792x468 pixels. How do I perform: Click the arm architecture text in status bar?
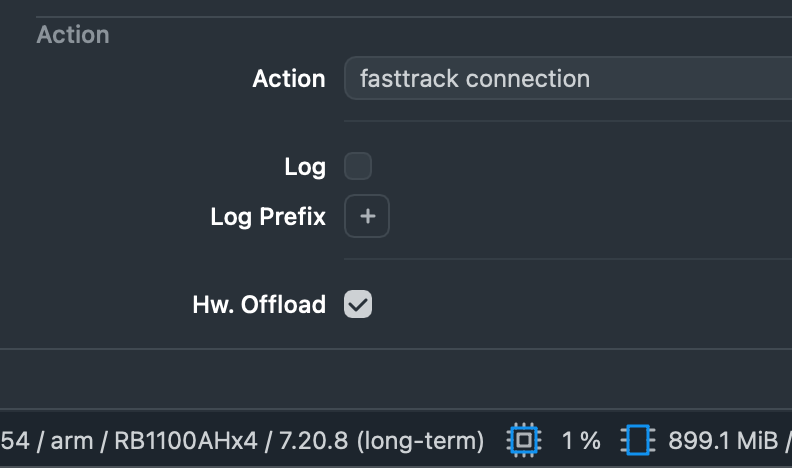pyautogui.click(x=72, y=440)
